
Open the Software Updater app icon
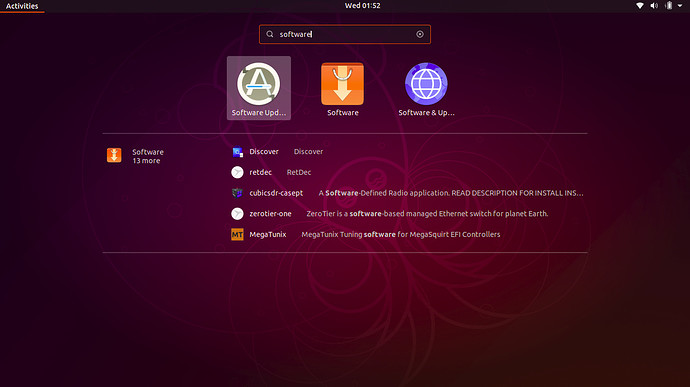point(259,84)
